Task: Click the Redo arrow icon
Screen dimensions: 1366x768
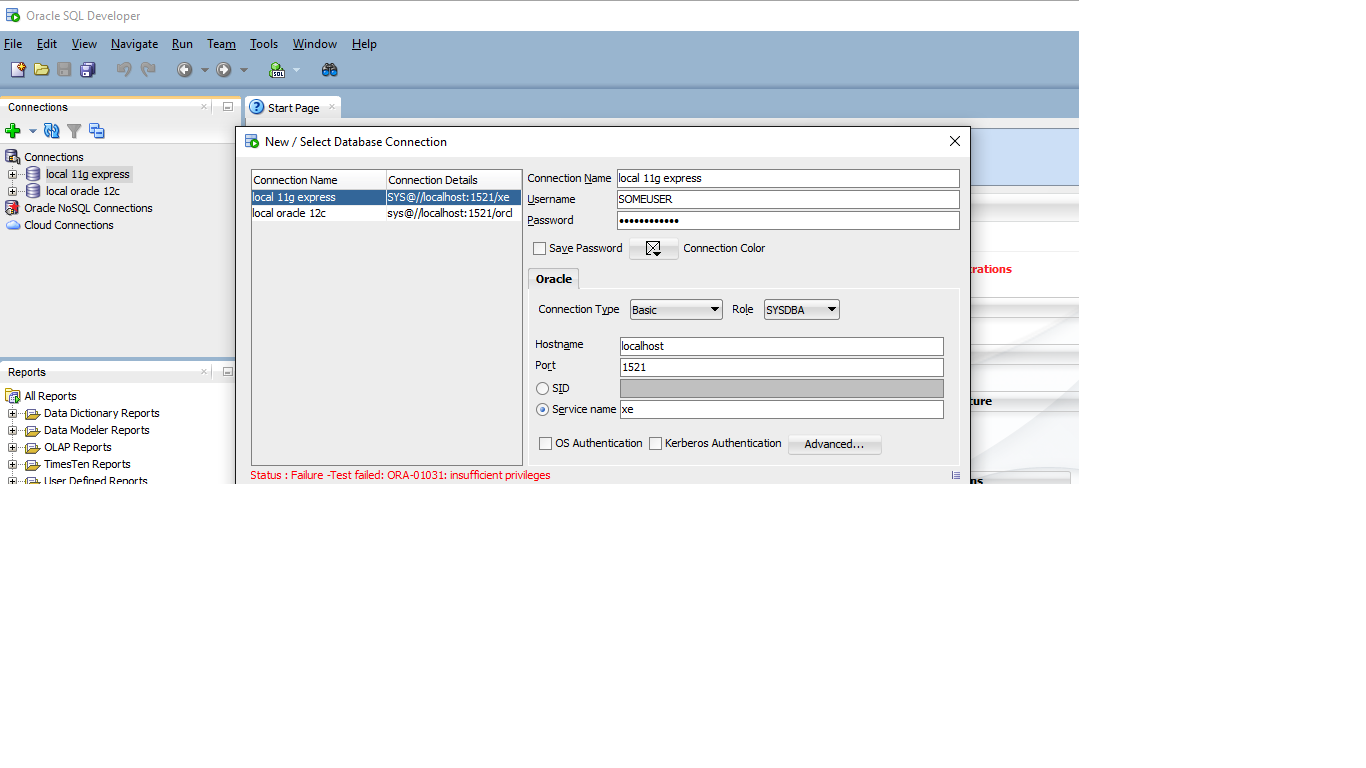Action: point(148,70)
